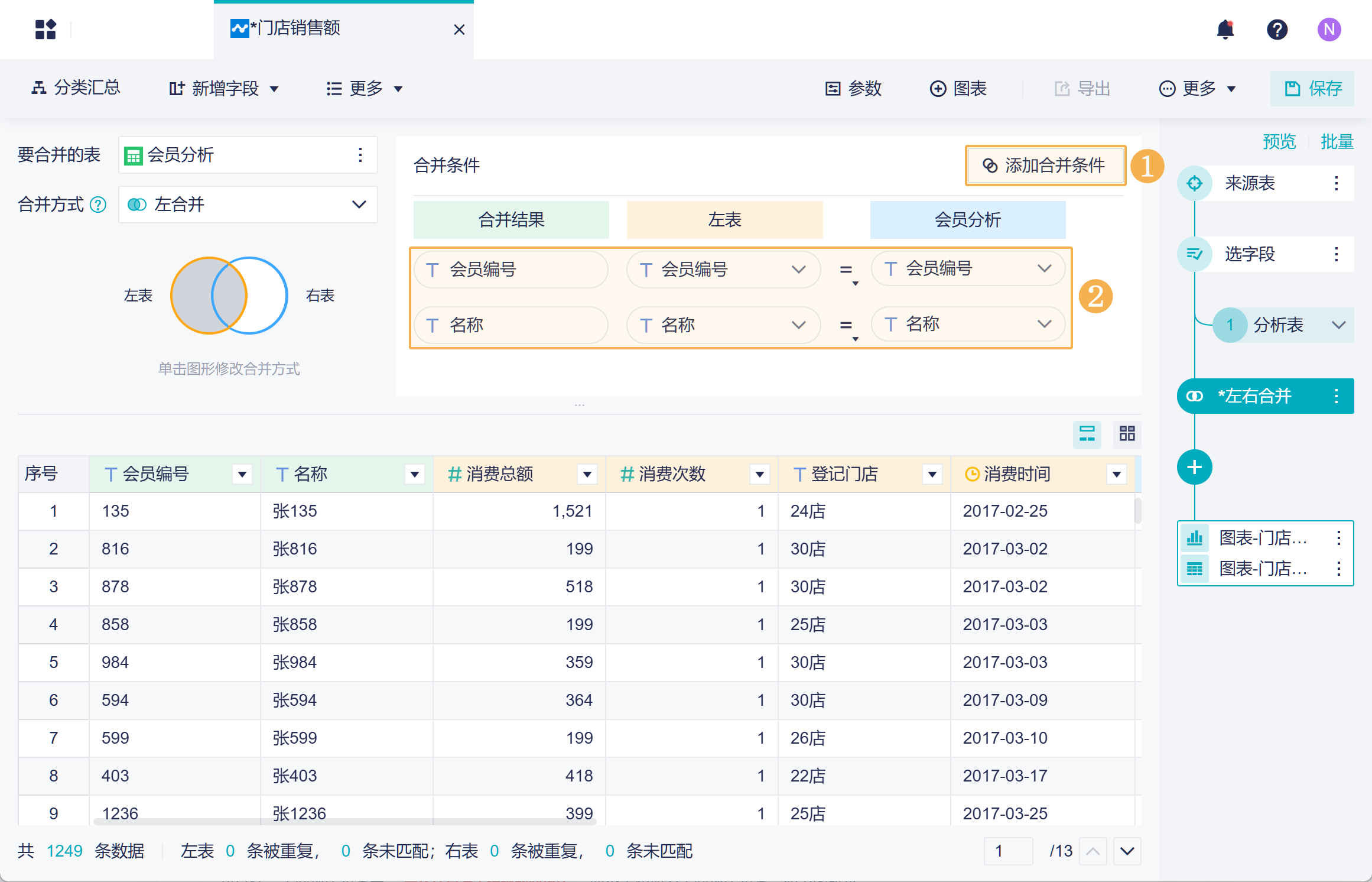Open the help question mark icon

[1277, 29]
